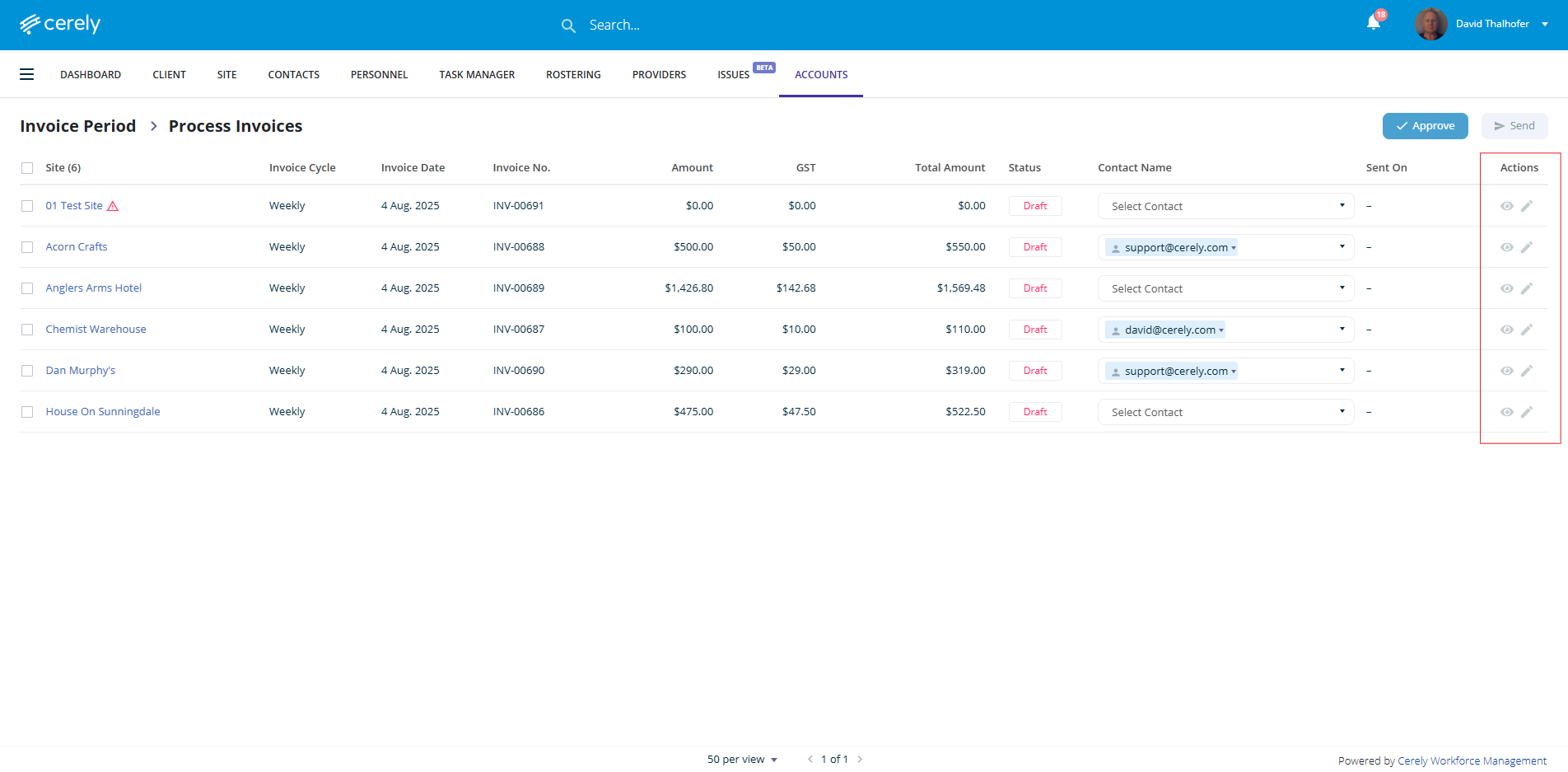Click warning triangle beside 01 Test Site
Image resolution: width=1568 pixels, height=772 pixels.
[113, 206]
